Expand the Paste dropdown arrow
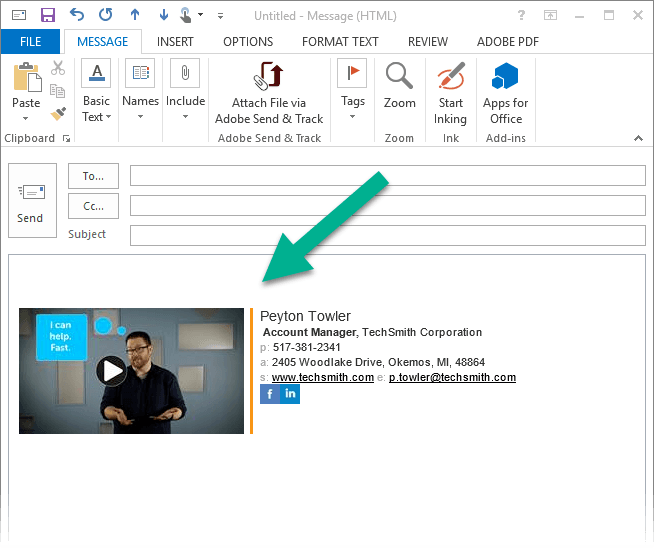The width and height of the screenshot is (654, 549). 26,118
